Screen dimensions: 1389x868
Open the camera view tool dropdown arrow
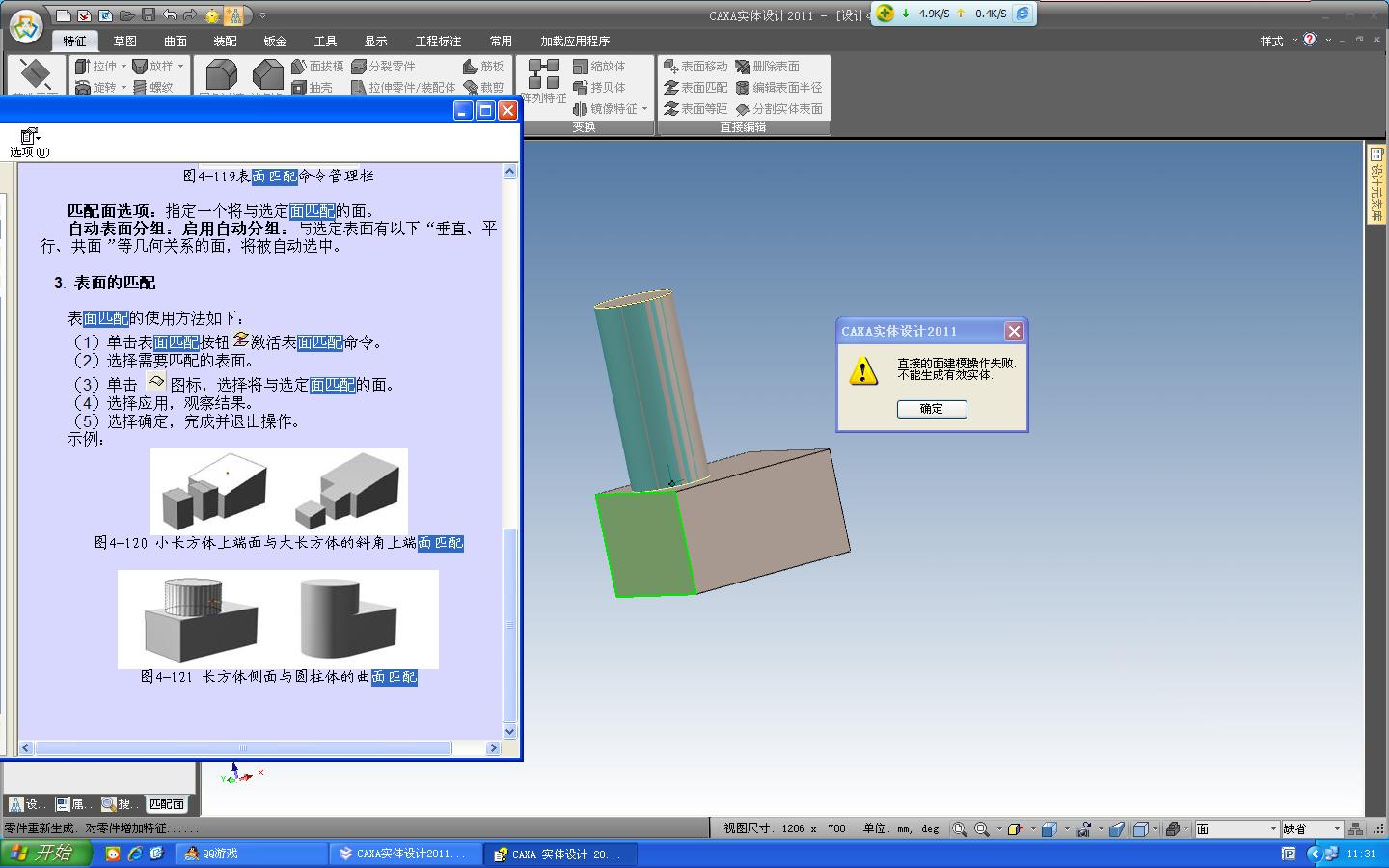[x=1101, y=829]
